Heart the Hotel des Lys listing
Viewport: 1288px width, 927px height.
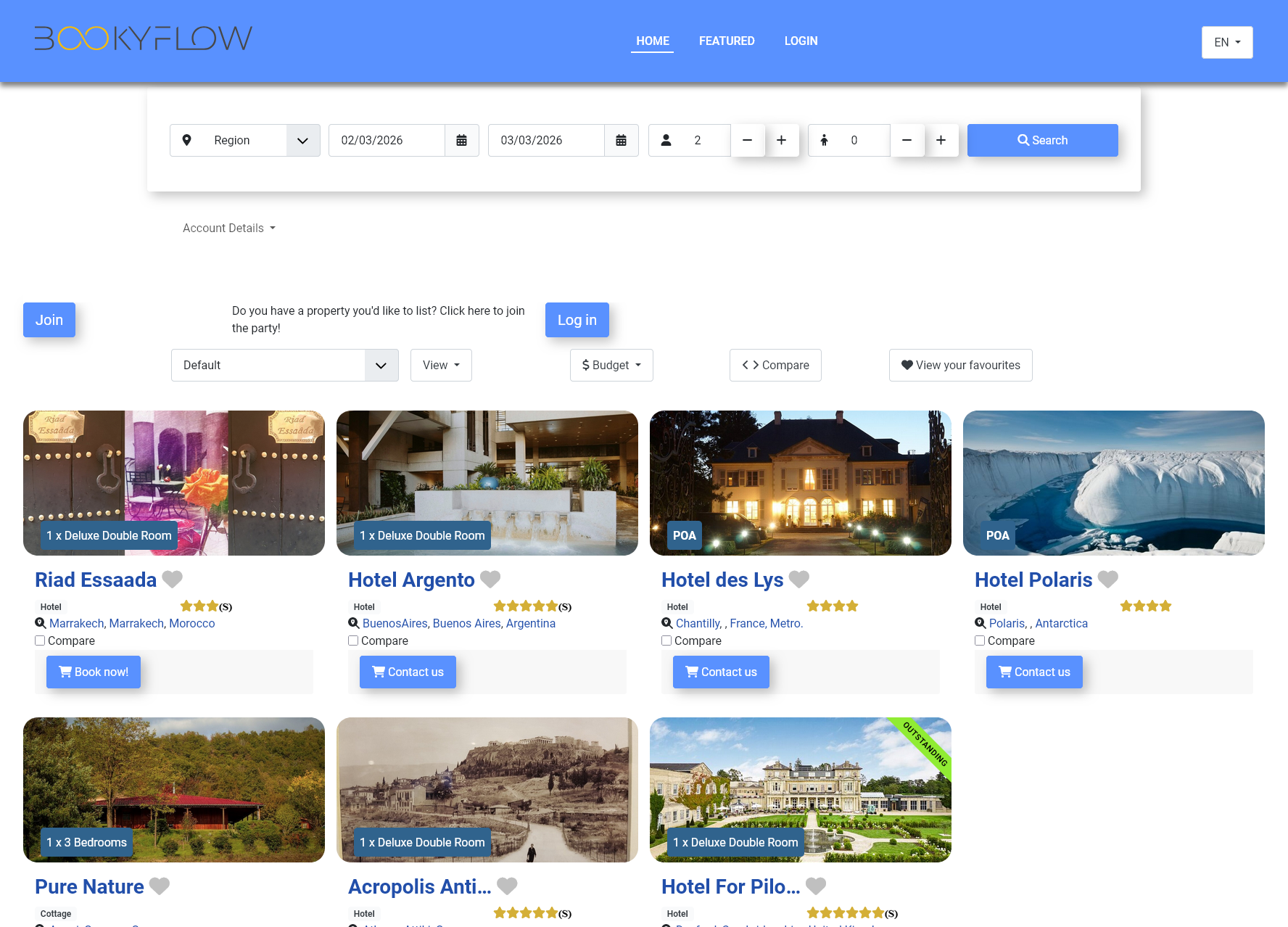point(798,580)
